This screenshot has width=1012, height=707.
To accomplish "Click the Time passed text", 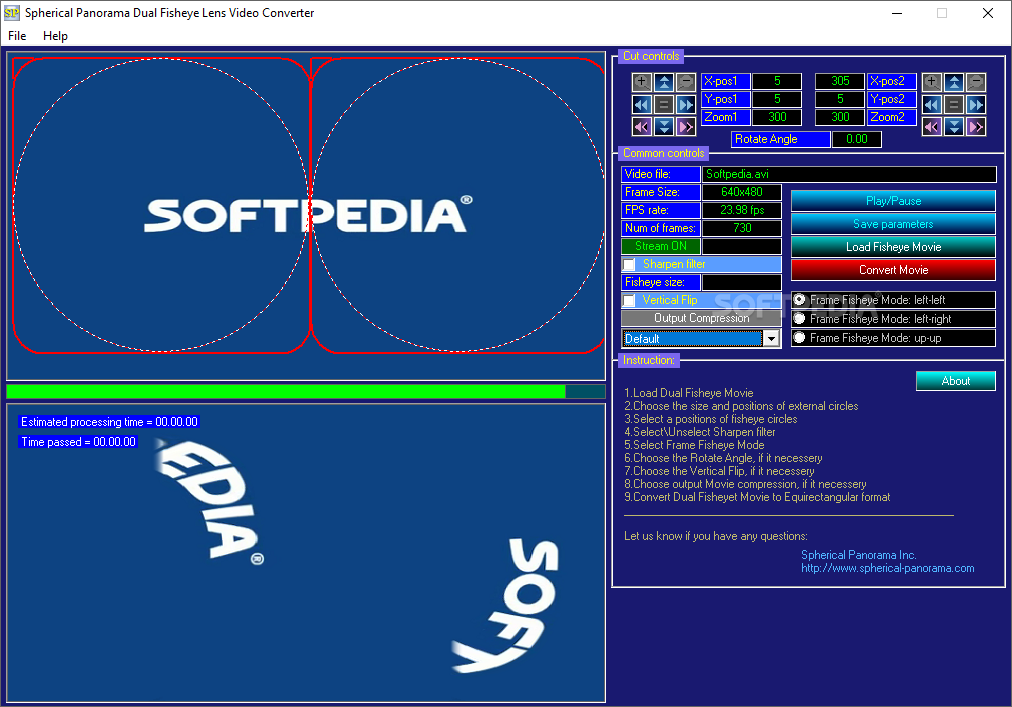I will [x=78, y=442].
